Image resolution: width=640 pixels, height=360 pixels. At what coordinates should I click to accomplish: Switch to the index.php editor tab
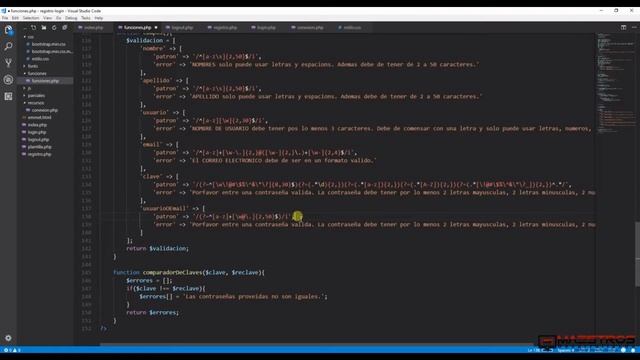coord(93,28)
